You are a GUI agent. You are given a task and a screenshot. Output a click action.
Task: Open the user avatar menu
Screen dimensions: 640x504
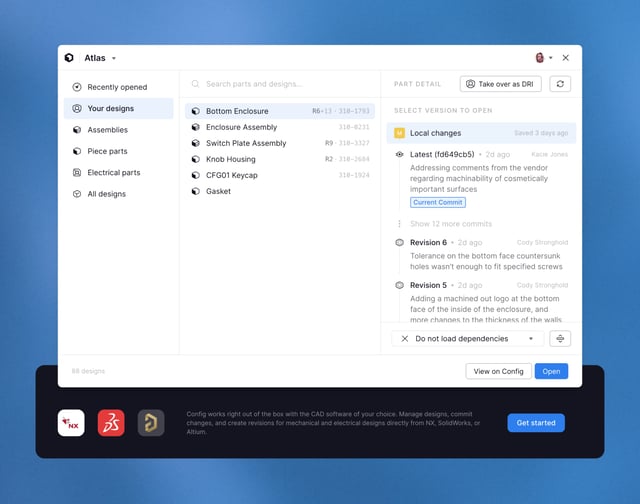pos(543,58)
